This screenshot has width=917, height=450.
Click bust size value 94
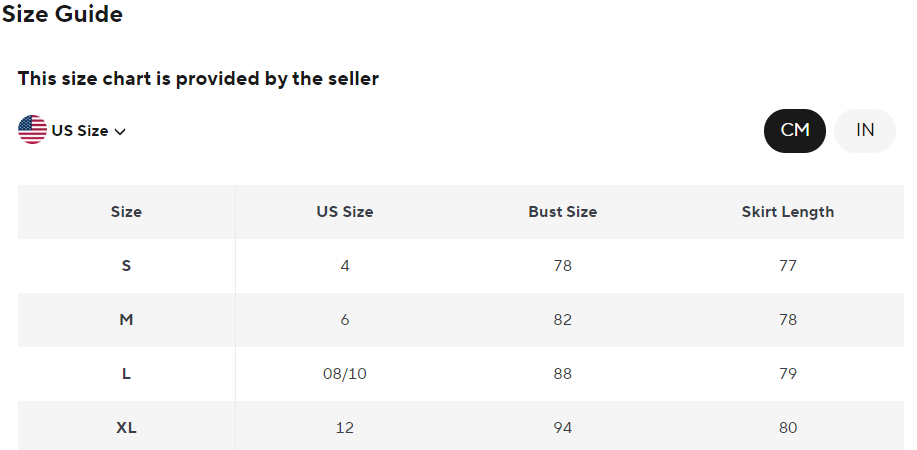(563, 428)
